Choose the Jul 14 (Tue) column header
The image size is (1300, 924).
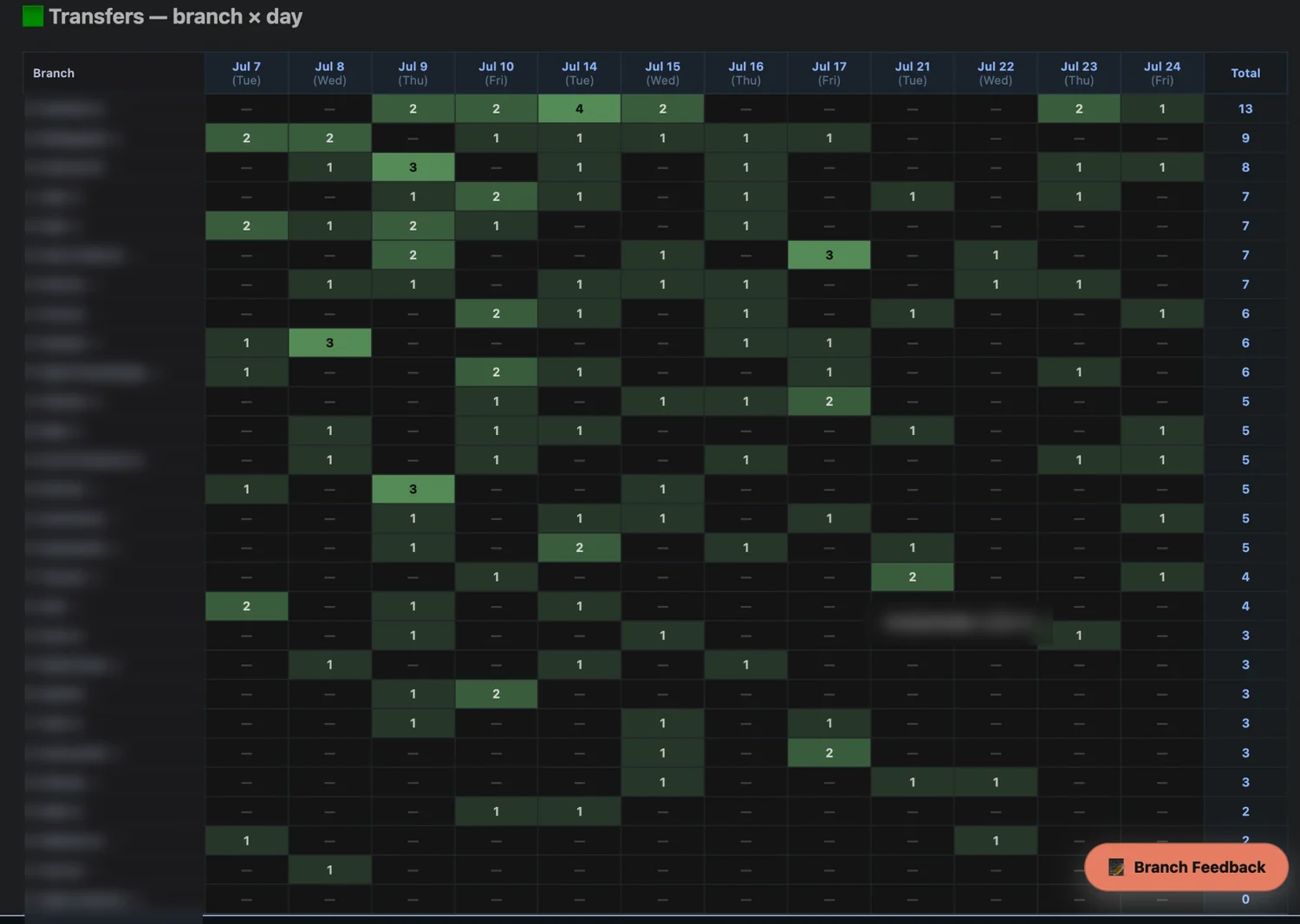(579, 73)
